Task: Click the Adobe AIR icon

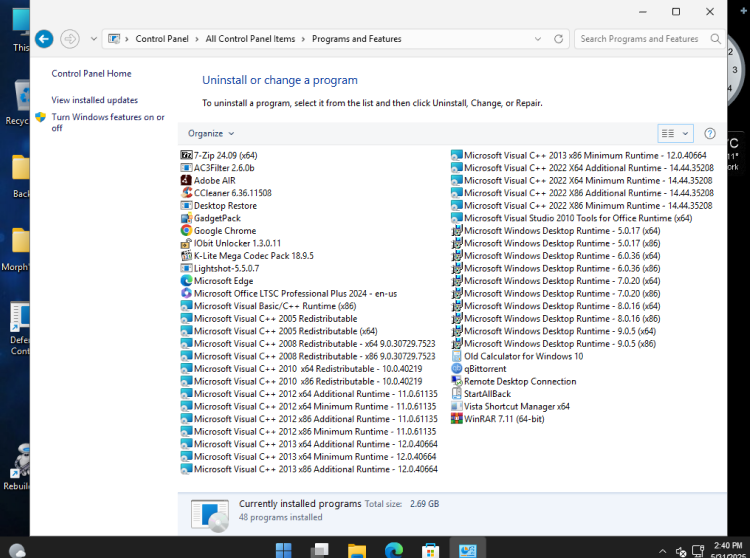Action: tap(186, 180)
